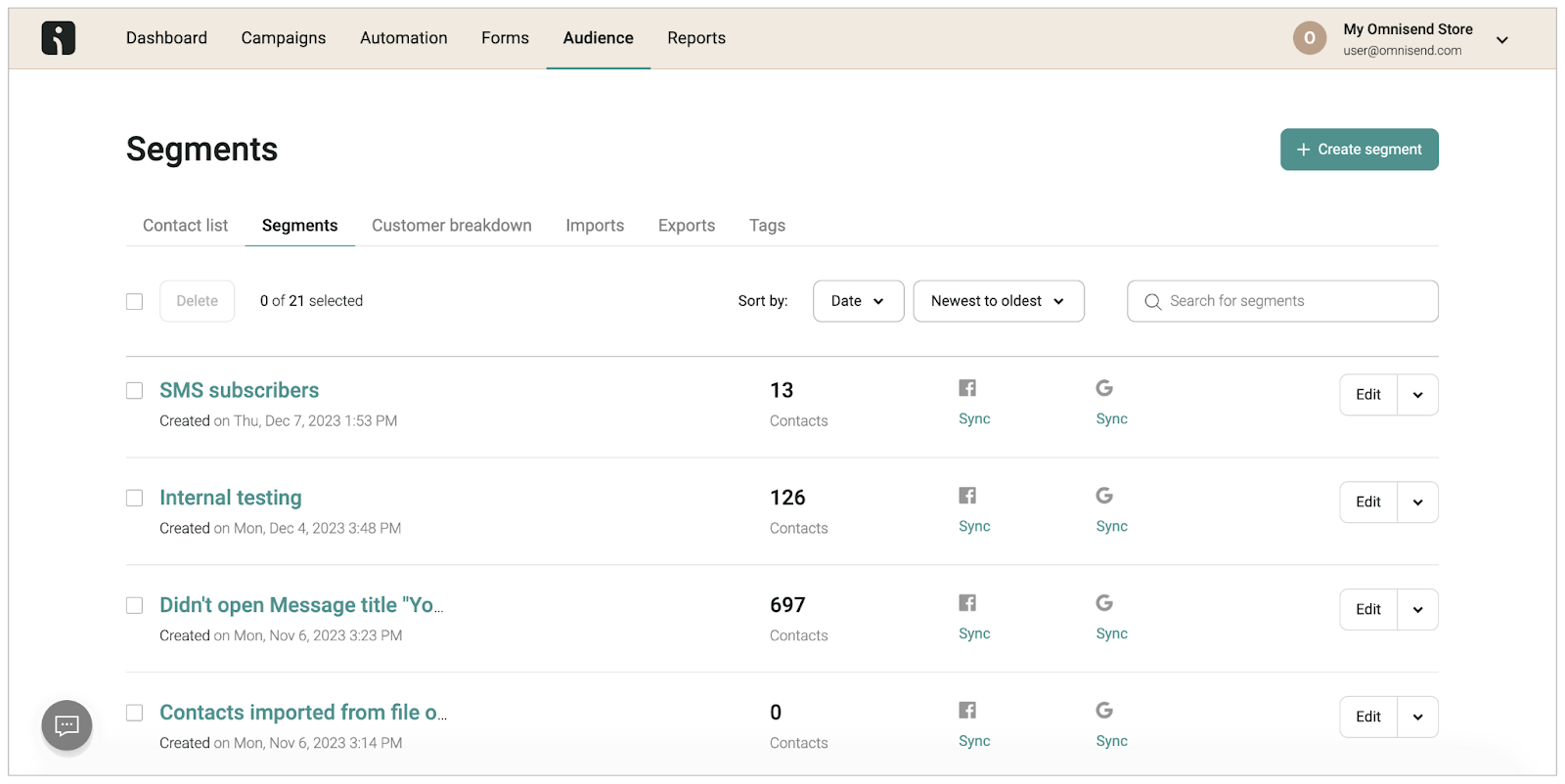Click Facebook icon for SMS subscribers
The width and height of the screenshot is (1565, 784).
pyautogui.click(x=967, y=388)
